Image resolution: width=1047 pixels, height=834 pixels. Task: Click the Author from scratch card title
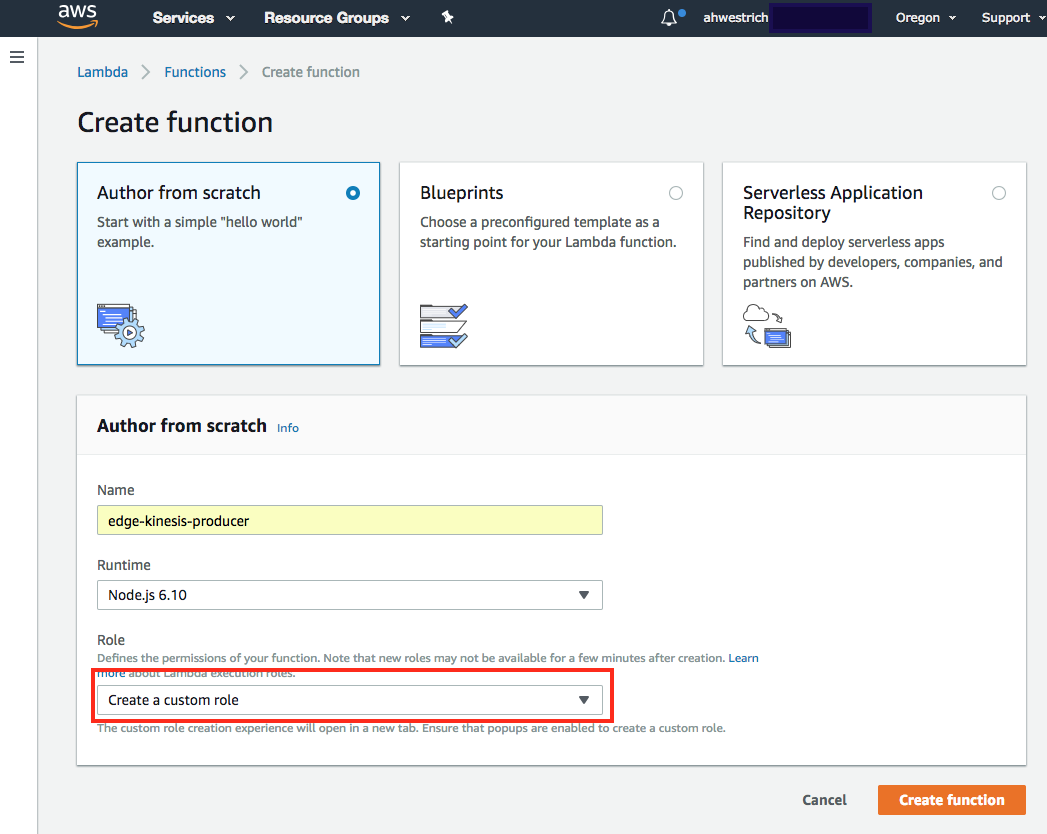pos(178,193)
